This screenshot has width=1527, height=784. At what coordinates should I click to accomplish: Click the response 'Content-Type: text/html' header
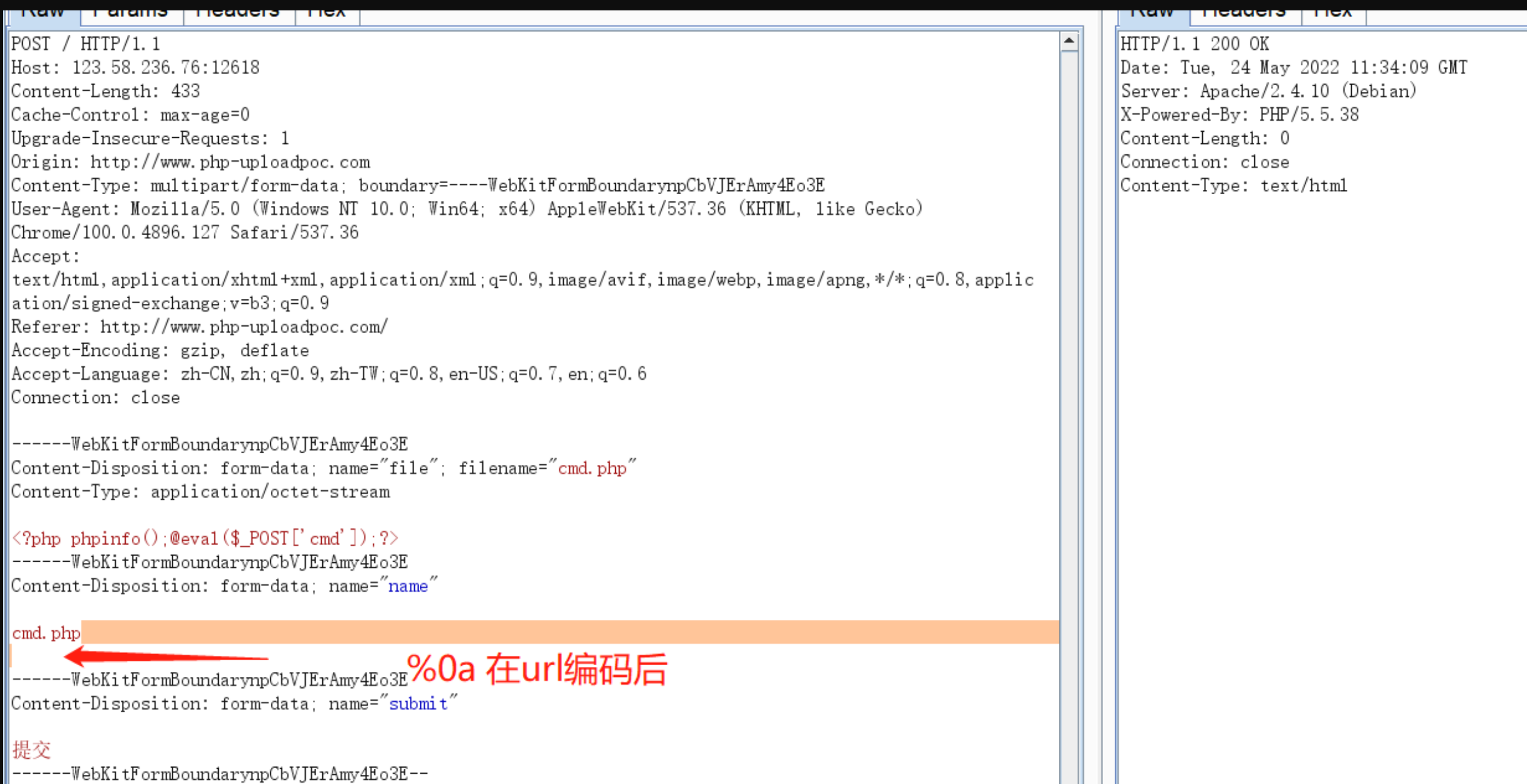1234,186
